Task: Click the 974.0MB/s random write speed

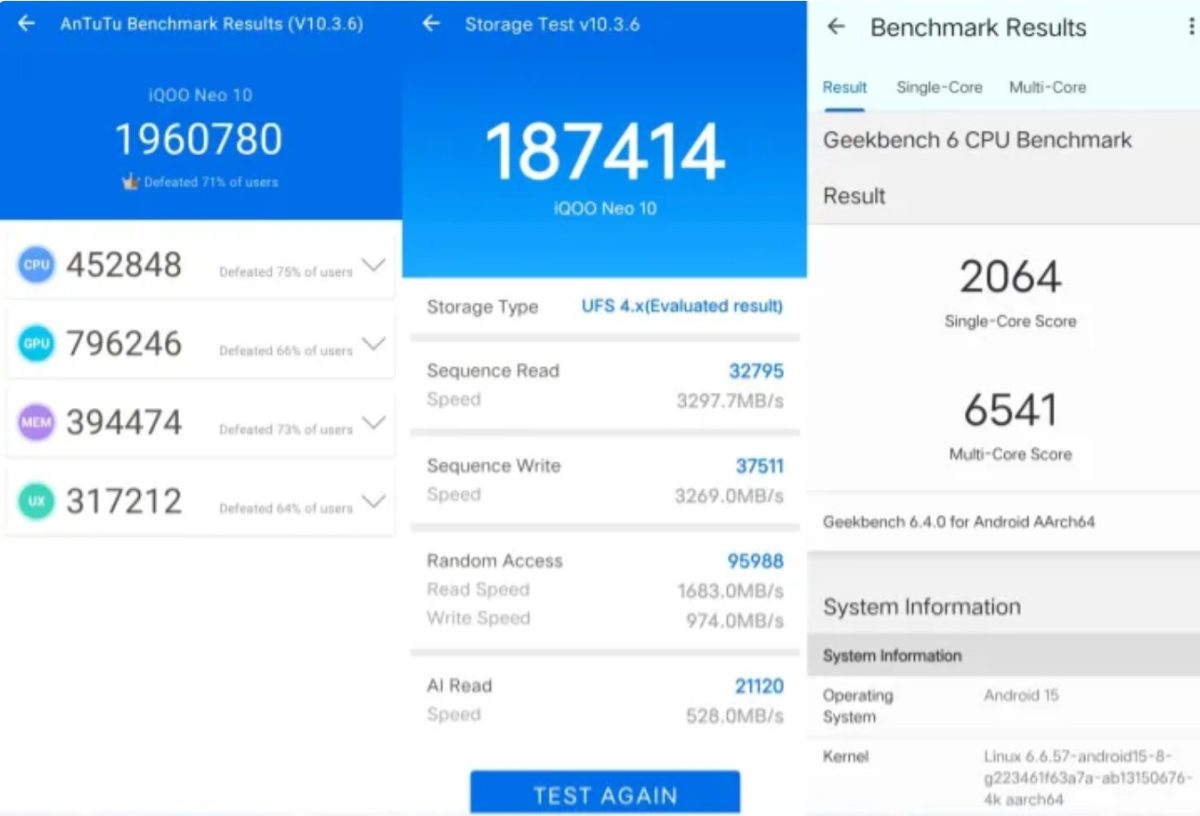Action: [734, 621]
